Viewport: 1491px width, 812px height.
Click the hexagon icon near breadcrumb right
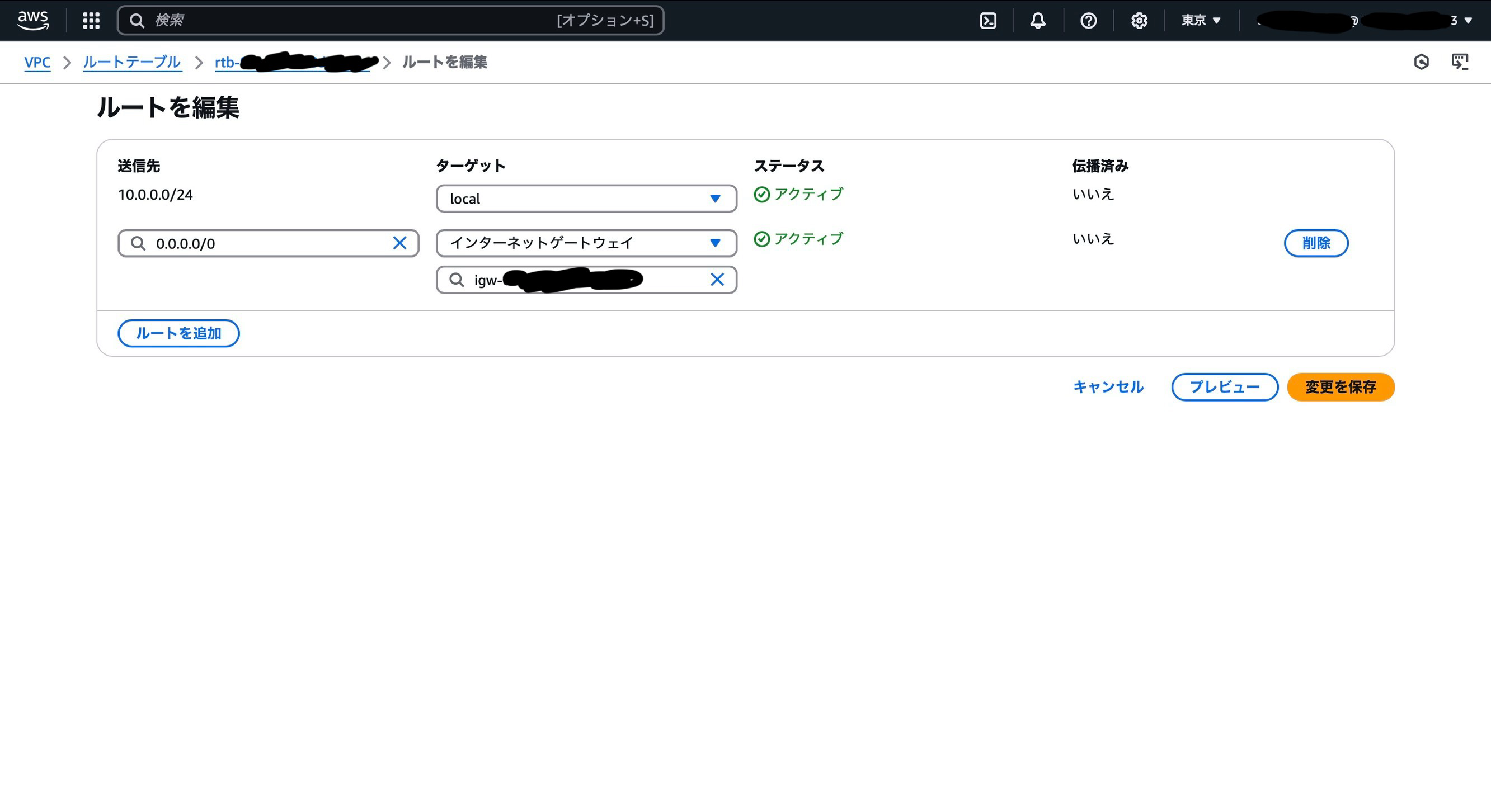pyautogui.click(x=1421, y=62)
